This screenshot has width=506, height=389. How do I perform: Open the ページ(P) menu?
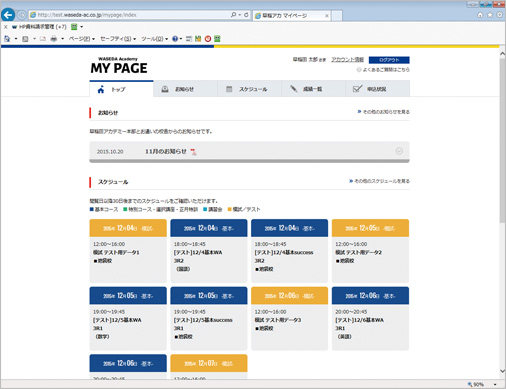(82, 39)
